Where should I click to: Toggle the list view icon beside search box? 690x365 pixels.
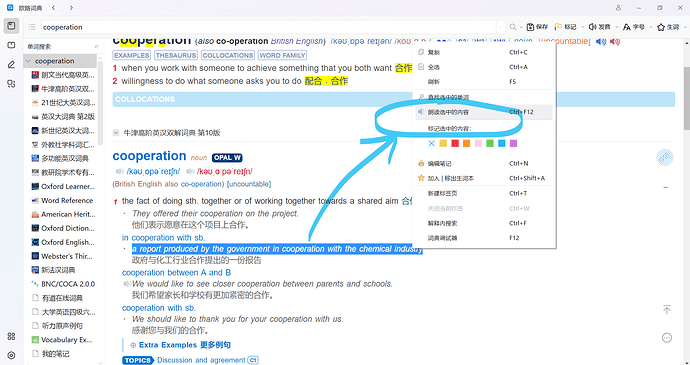point(32,27)
